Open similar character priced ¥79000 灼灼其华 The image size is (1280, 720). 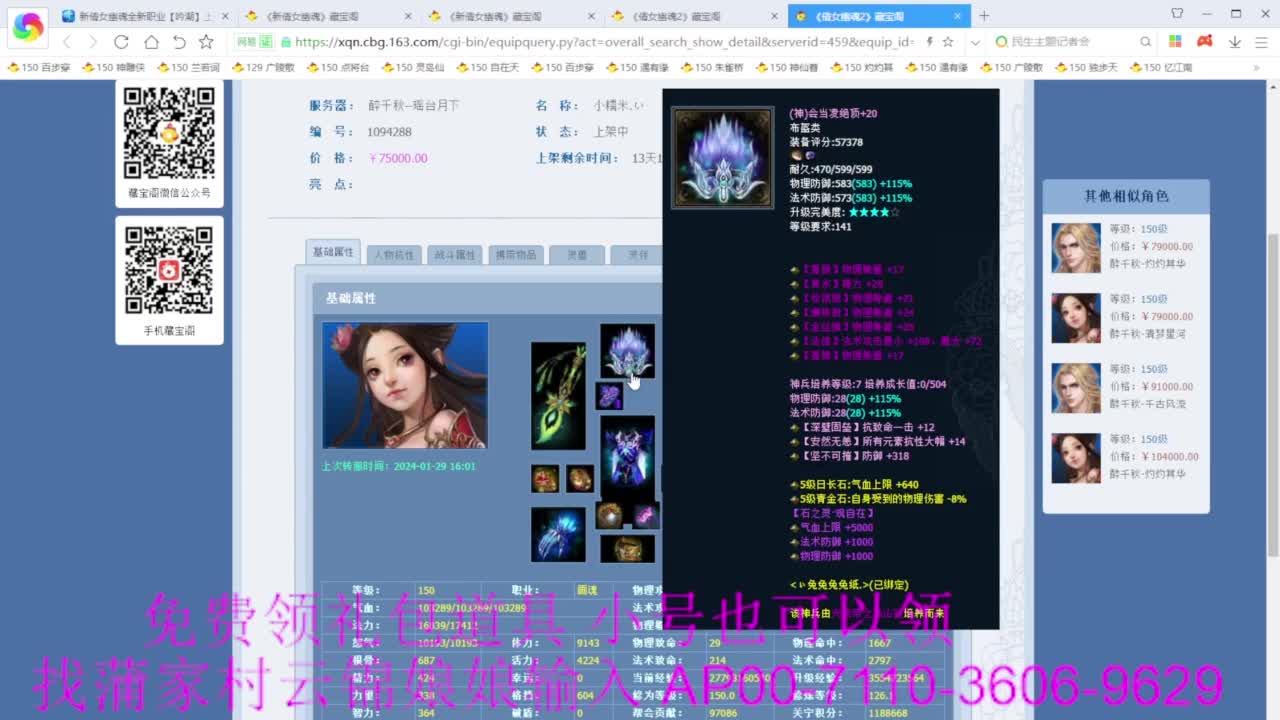(1125, 247)
